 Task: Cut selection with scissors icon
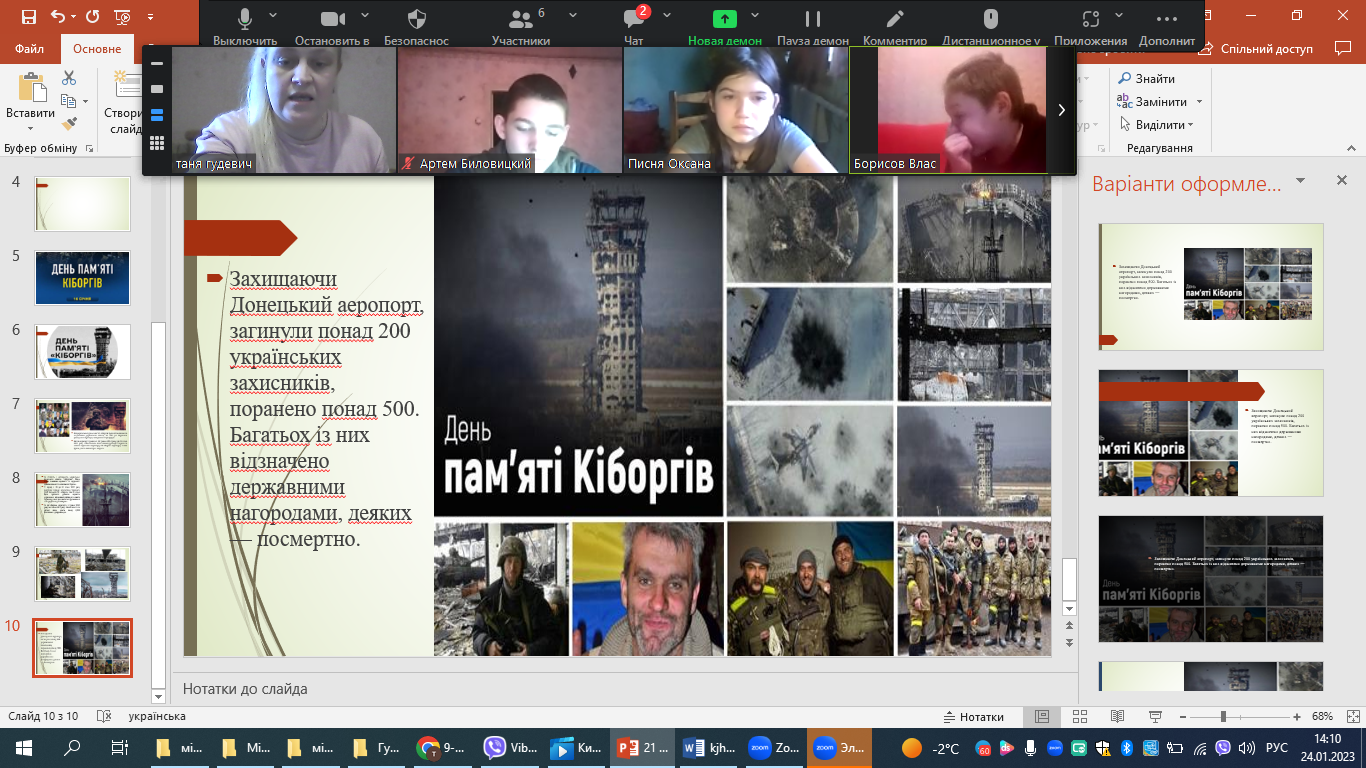tap(69, 78)
